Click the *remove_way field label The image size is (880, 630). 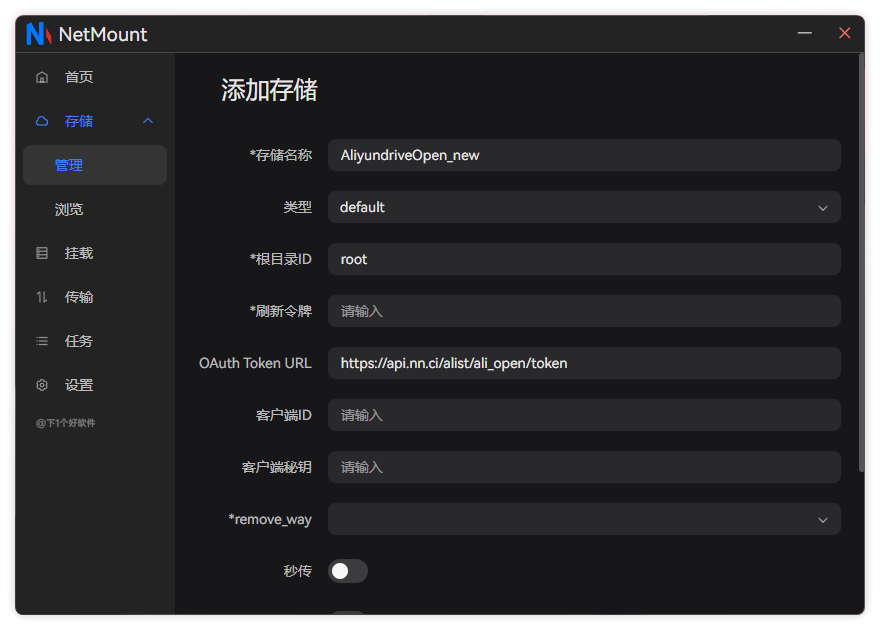pos(270,519)
